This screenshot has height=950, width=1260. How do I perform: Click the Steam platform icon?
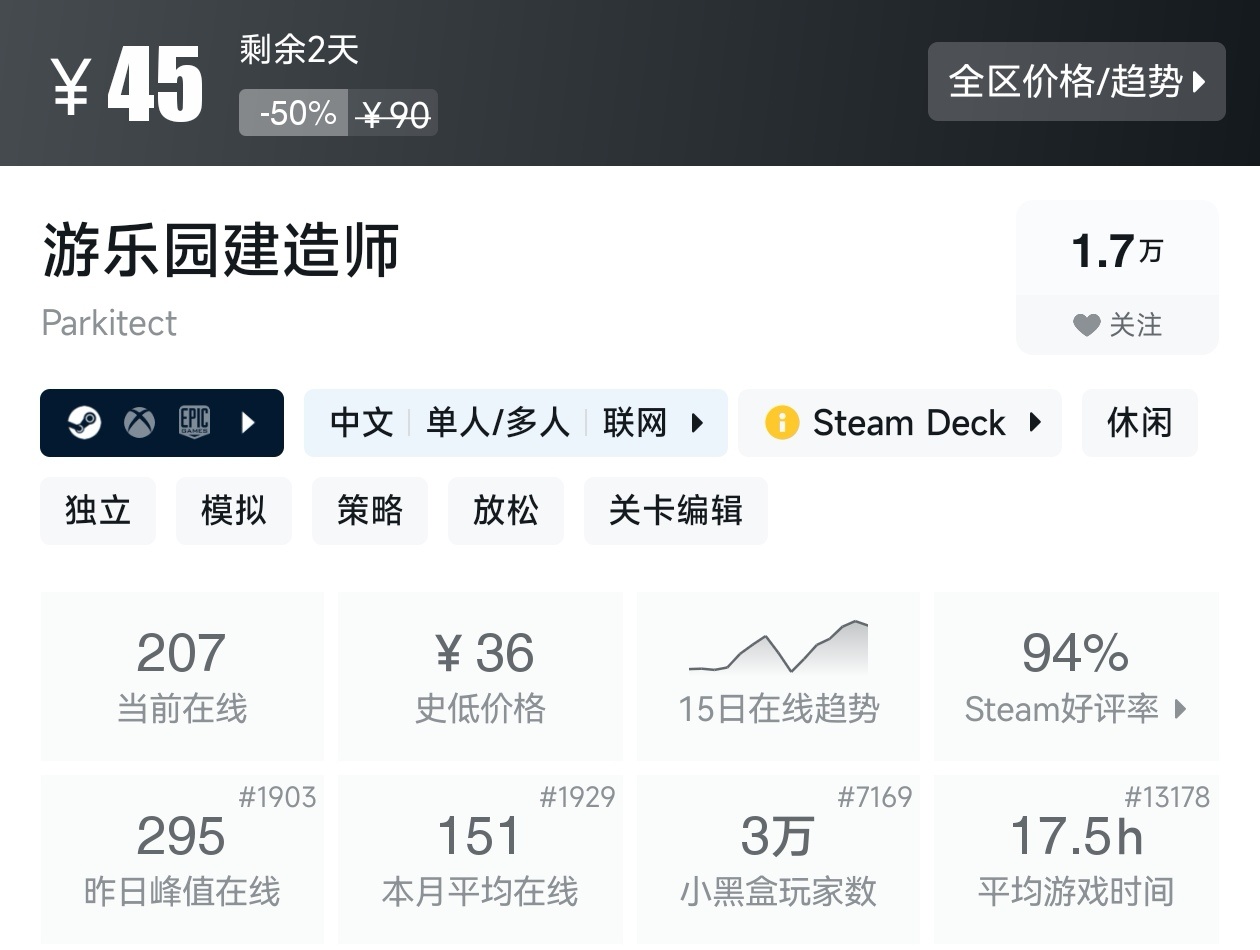pyautogui.click(x=84, y=423)
